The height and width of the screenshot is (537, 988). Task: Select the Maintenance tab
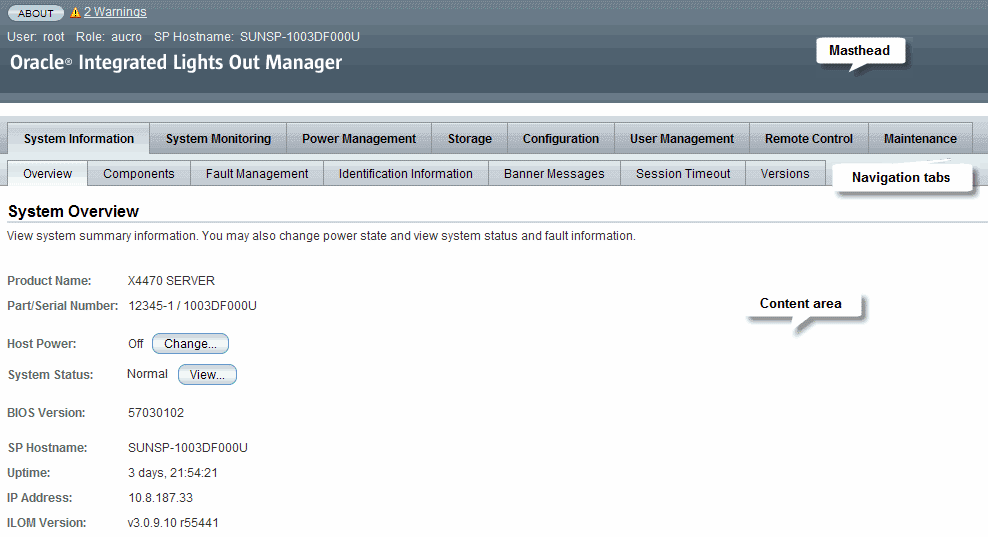920,139
